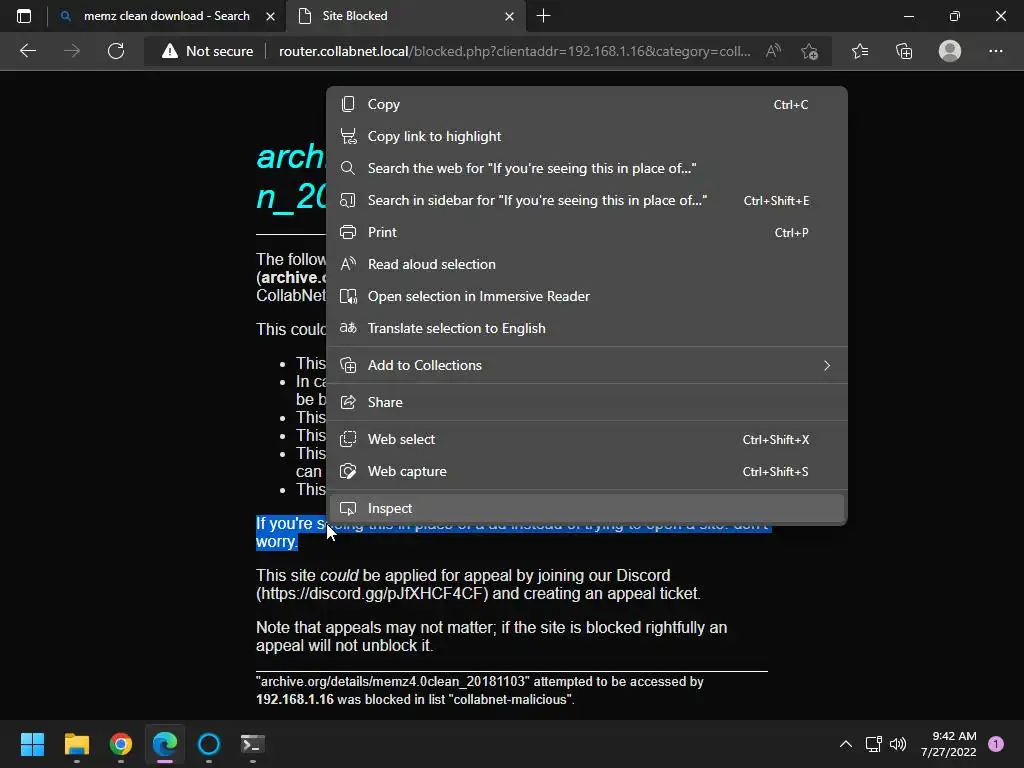Open the Favorites list icon
1024x768 pixels.
[860, 51]
